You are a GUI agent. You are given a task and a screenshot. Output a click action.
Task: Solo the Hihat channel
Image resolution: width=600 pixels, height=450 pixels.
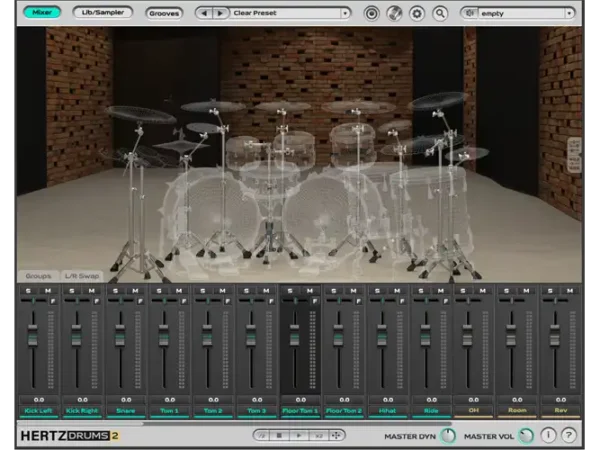[x=377, y=291]
